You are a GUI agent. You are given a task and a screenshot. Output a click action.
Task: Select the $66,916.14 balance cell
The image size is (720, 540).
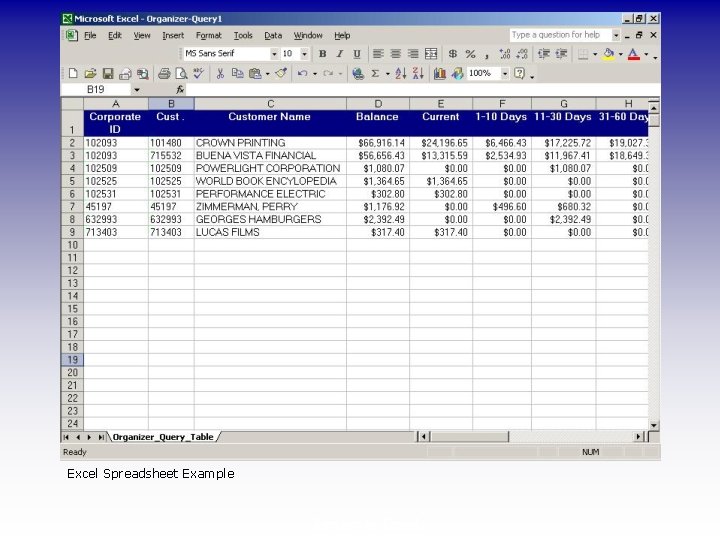pyautogui.click(x=378, y=143)
